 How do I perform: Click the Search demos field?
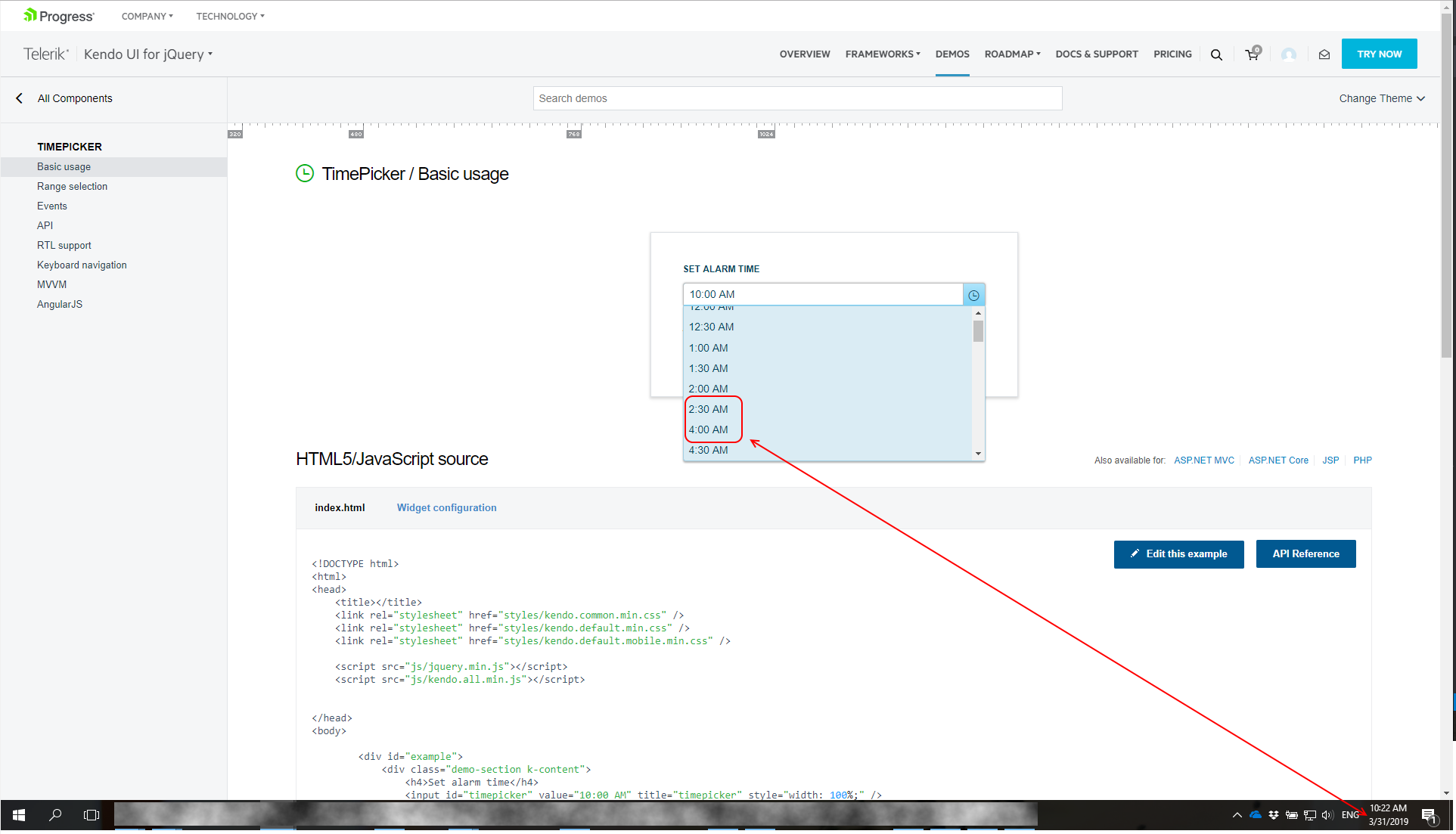797,98
